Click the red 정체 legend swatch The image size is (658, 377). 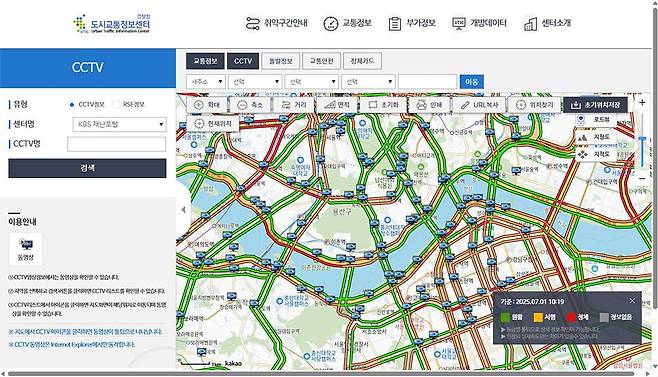pyautogui.click(x=571, y=317)
